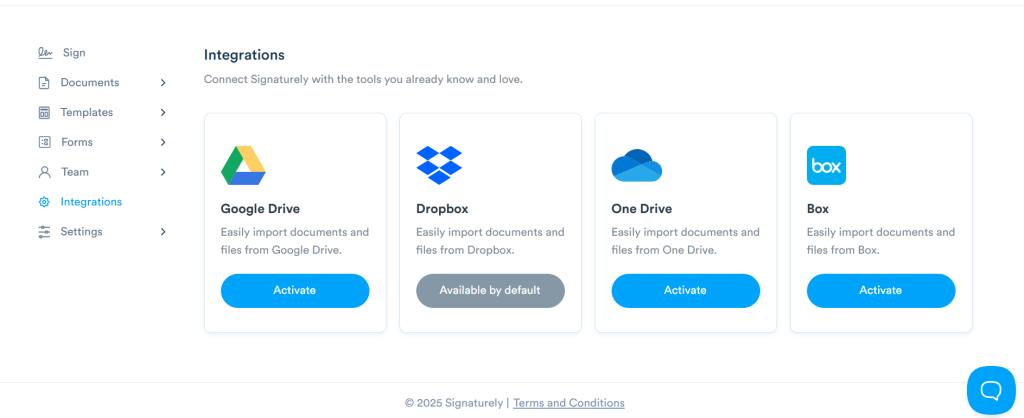Click the Dropbox card title

(x=442, y=209)
